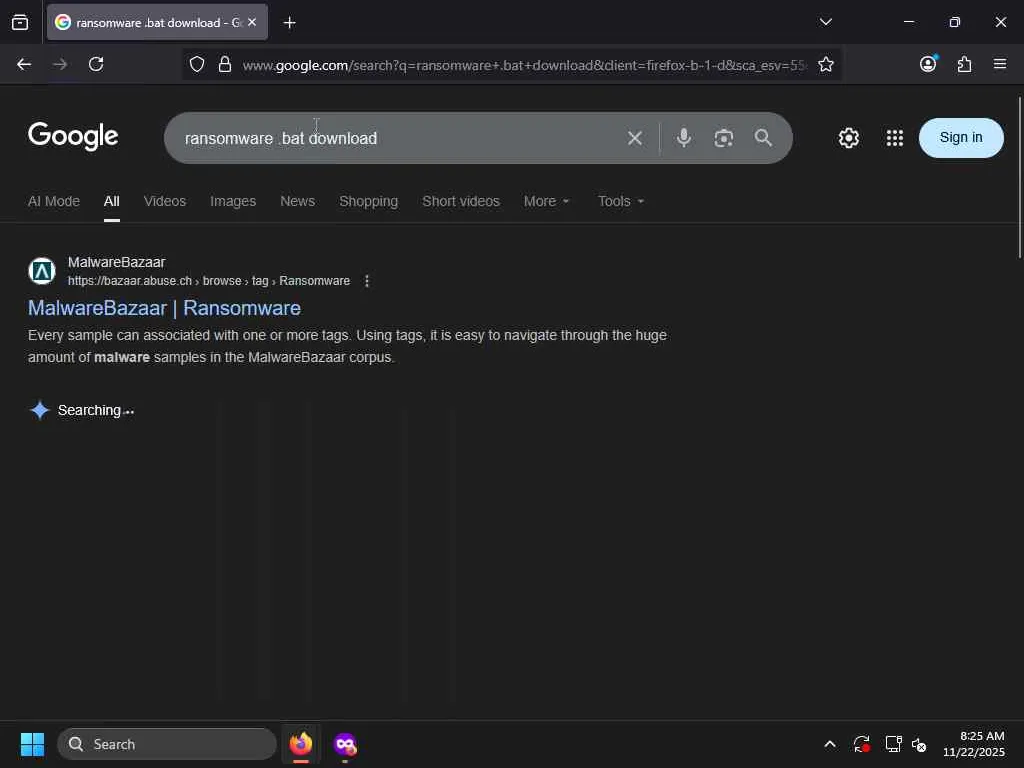1024x768 pixels.
Task: Search by image with the camera icon
Action: (724, 138)
